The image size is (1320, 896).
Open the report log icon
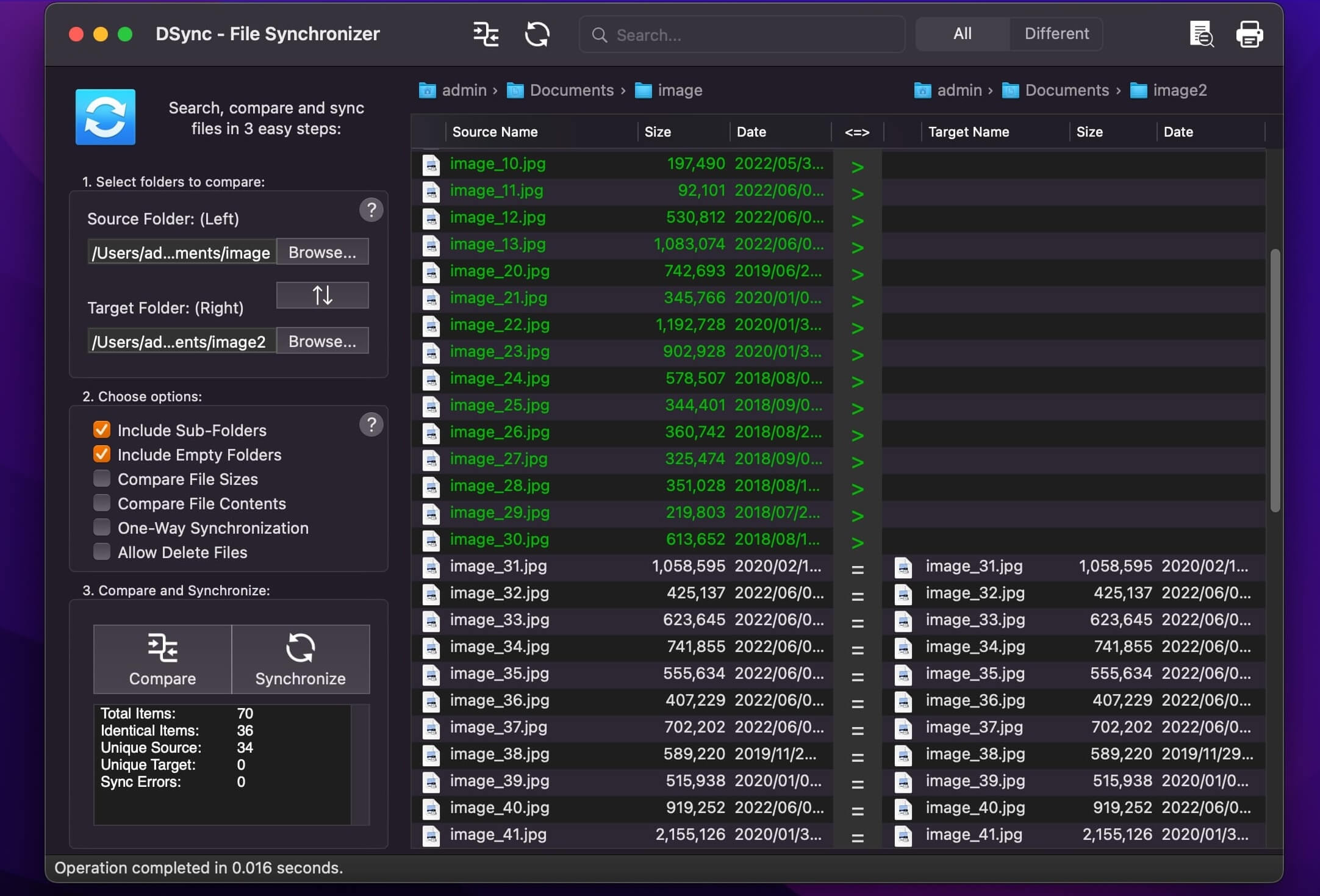pyautogui.click(x=1201, y=34)
